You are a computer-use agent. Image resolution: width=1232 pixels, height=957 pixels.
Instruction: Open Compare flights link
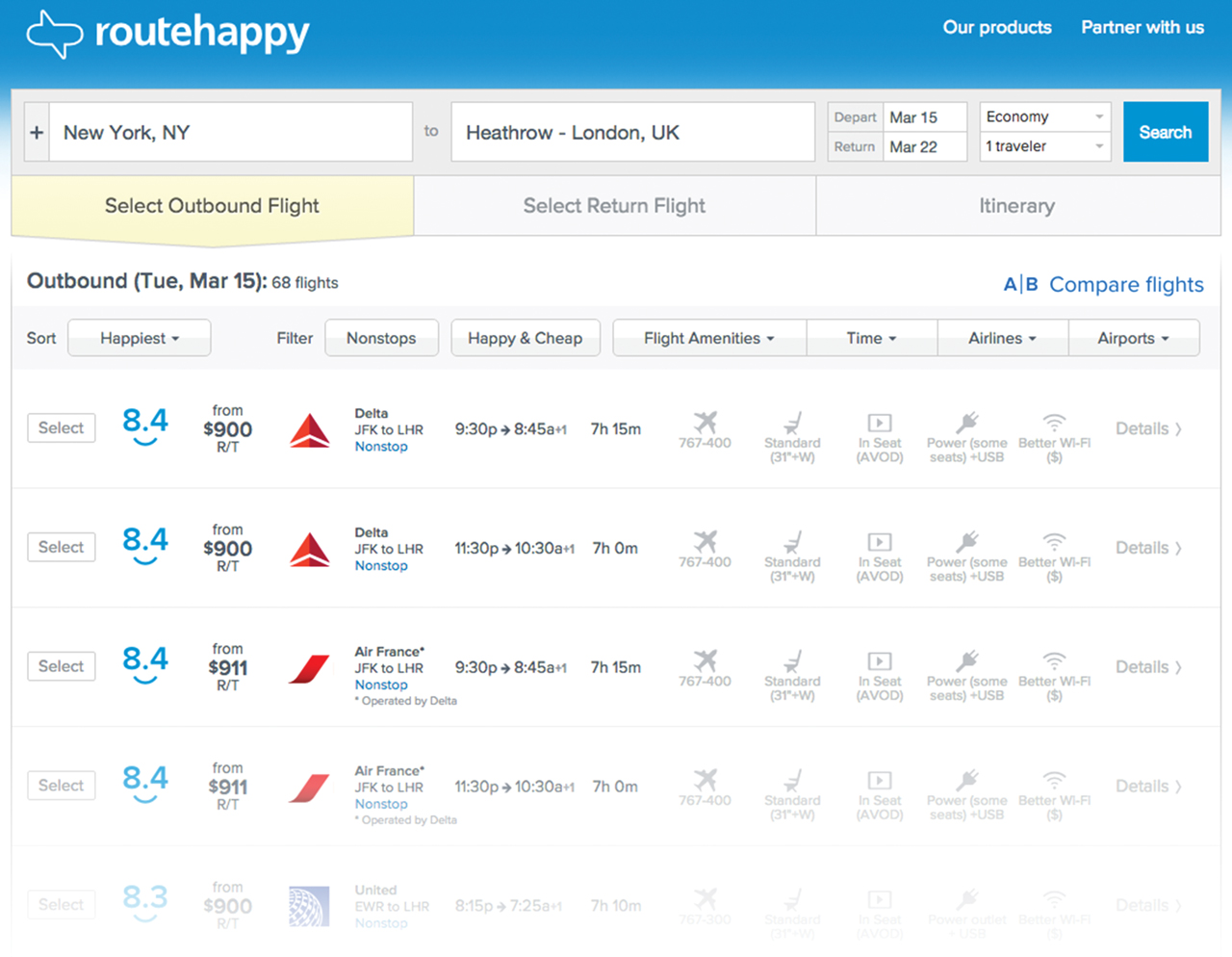click(1104, 285)
